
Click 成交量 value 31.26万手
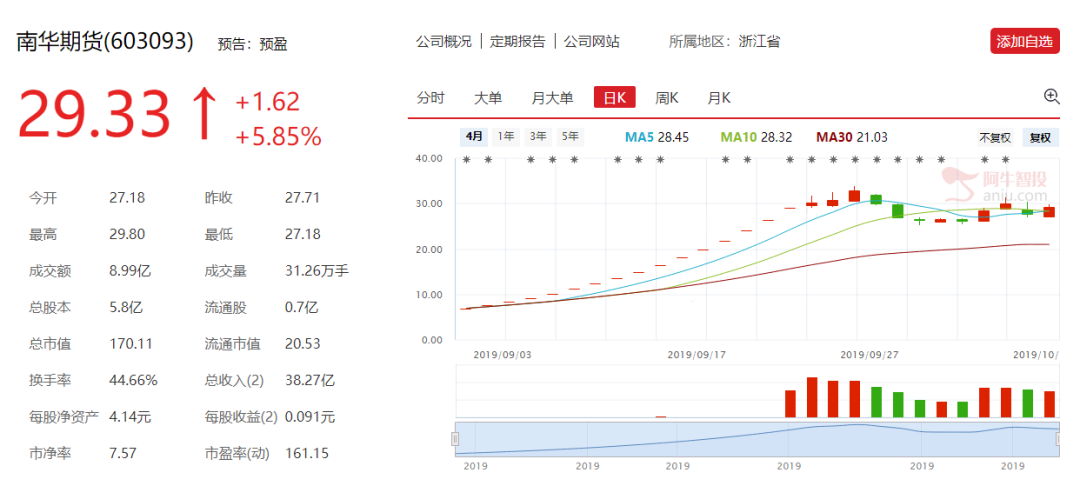317,271
